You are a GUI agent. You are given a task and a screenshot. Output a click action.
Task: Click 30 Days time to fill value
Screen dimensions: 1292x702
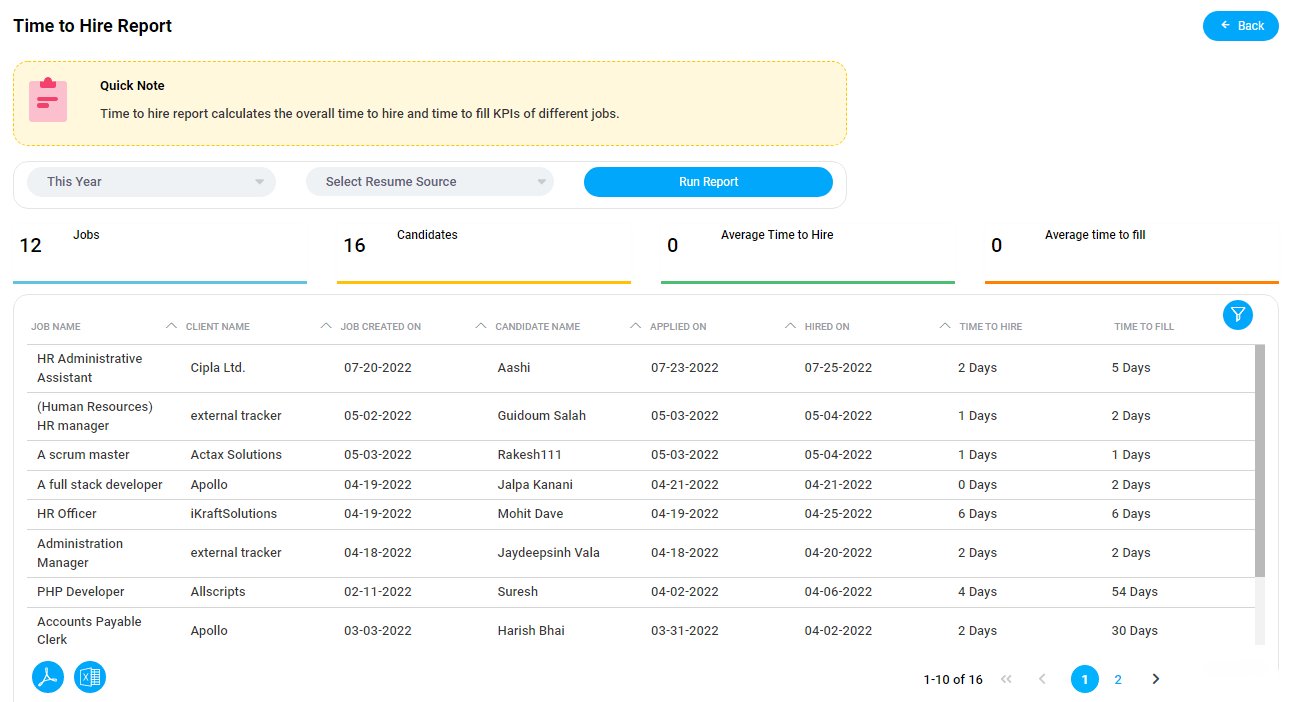click(1135, 631)
